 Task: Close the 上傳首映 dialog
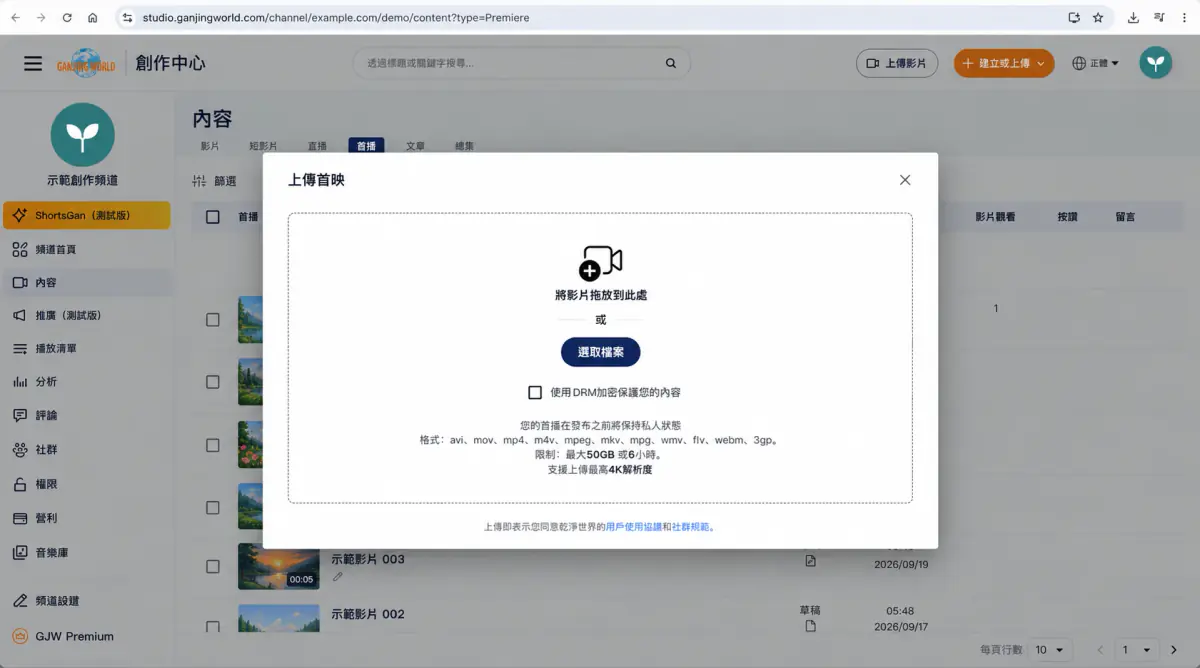[905, 180]
